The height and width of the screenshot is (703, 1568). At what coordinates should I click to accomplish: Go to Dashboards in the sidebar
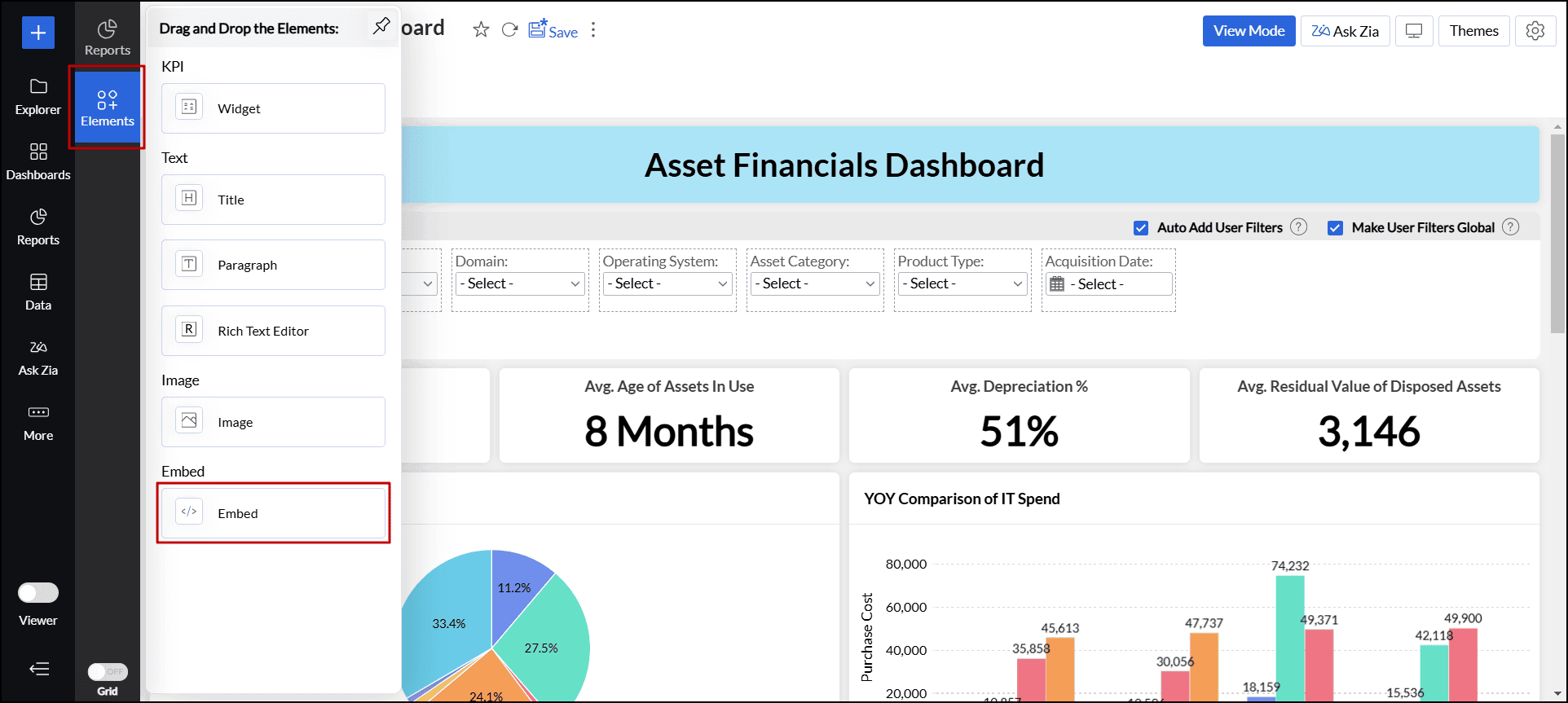tap(38, 161)
